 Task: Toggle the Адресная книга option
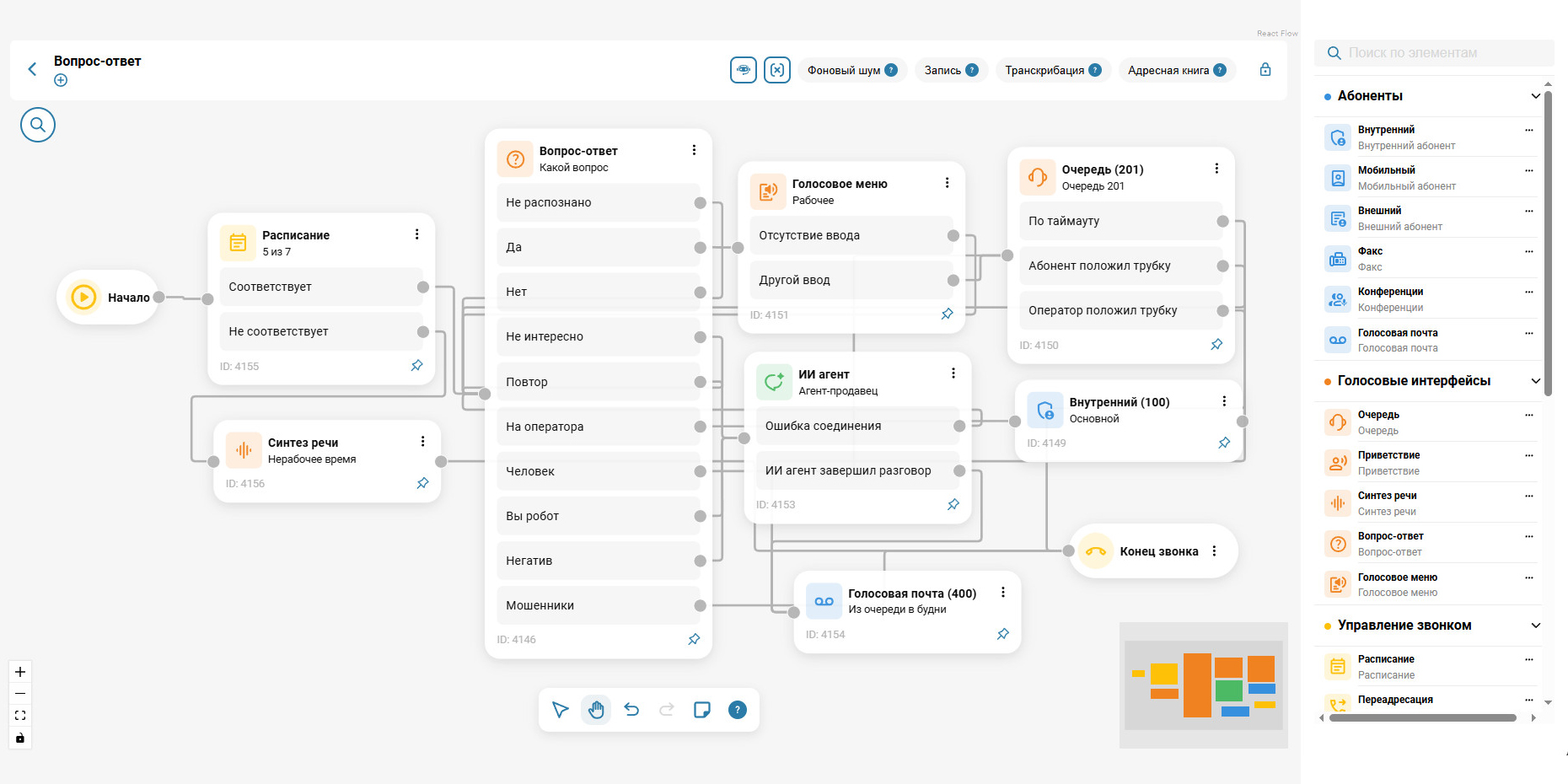(x=1177, y=70)
